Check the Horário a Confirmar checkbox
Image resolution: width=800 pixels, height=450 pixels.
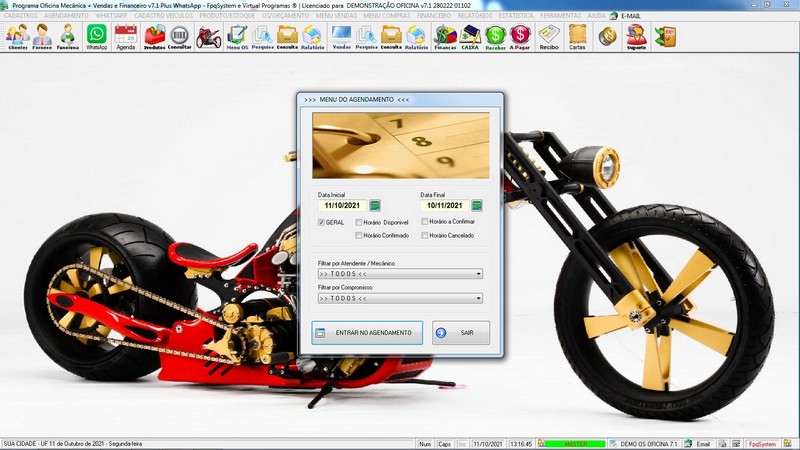point(424,221)
